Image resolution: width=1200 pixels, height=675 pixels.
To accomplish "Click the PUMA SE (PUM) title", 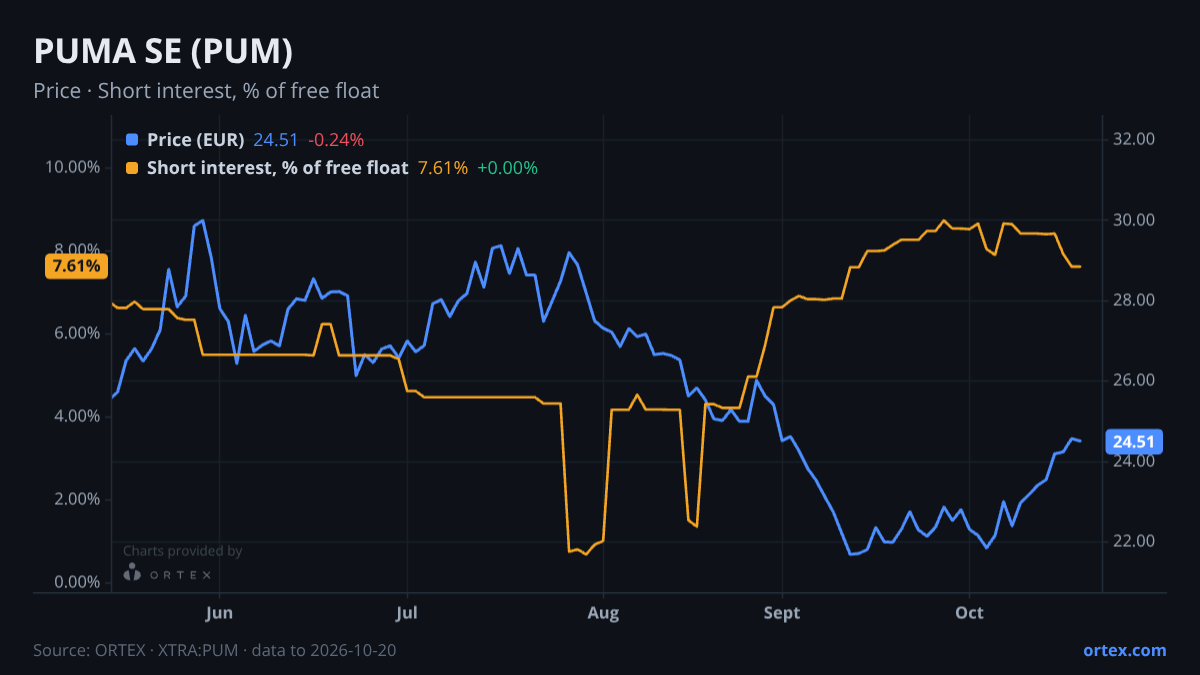I will [163, 51].
